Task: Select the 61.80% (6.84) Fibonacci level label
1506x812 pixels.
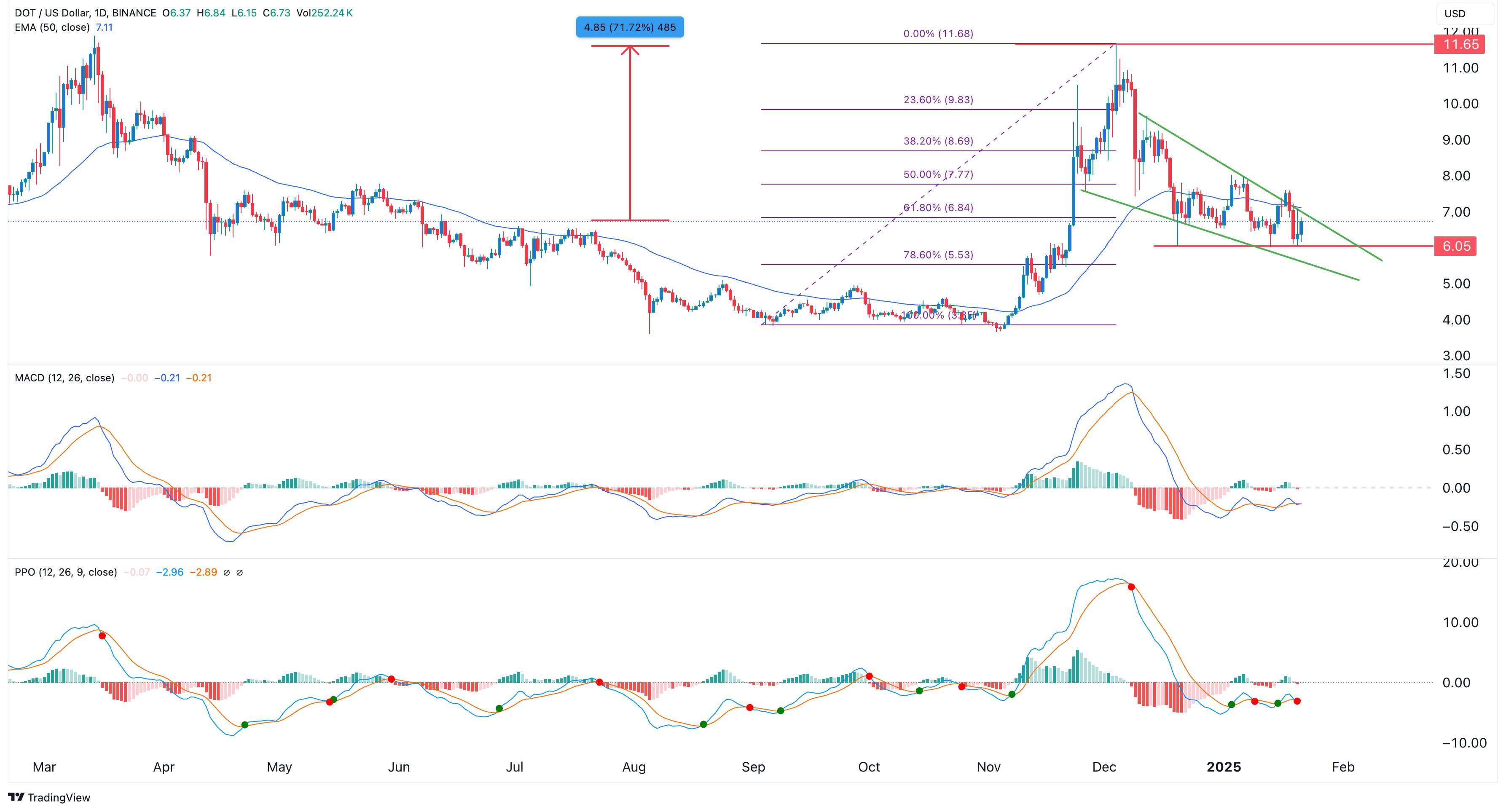Action: pyautogui.click(x=938, y=208)
